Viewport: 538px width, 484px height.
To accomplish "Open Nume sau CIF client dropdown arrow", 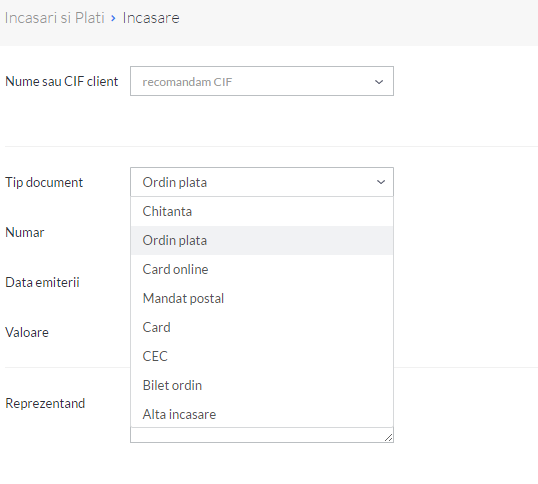I will click(x=379, y=82).
